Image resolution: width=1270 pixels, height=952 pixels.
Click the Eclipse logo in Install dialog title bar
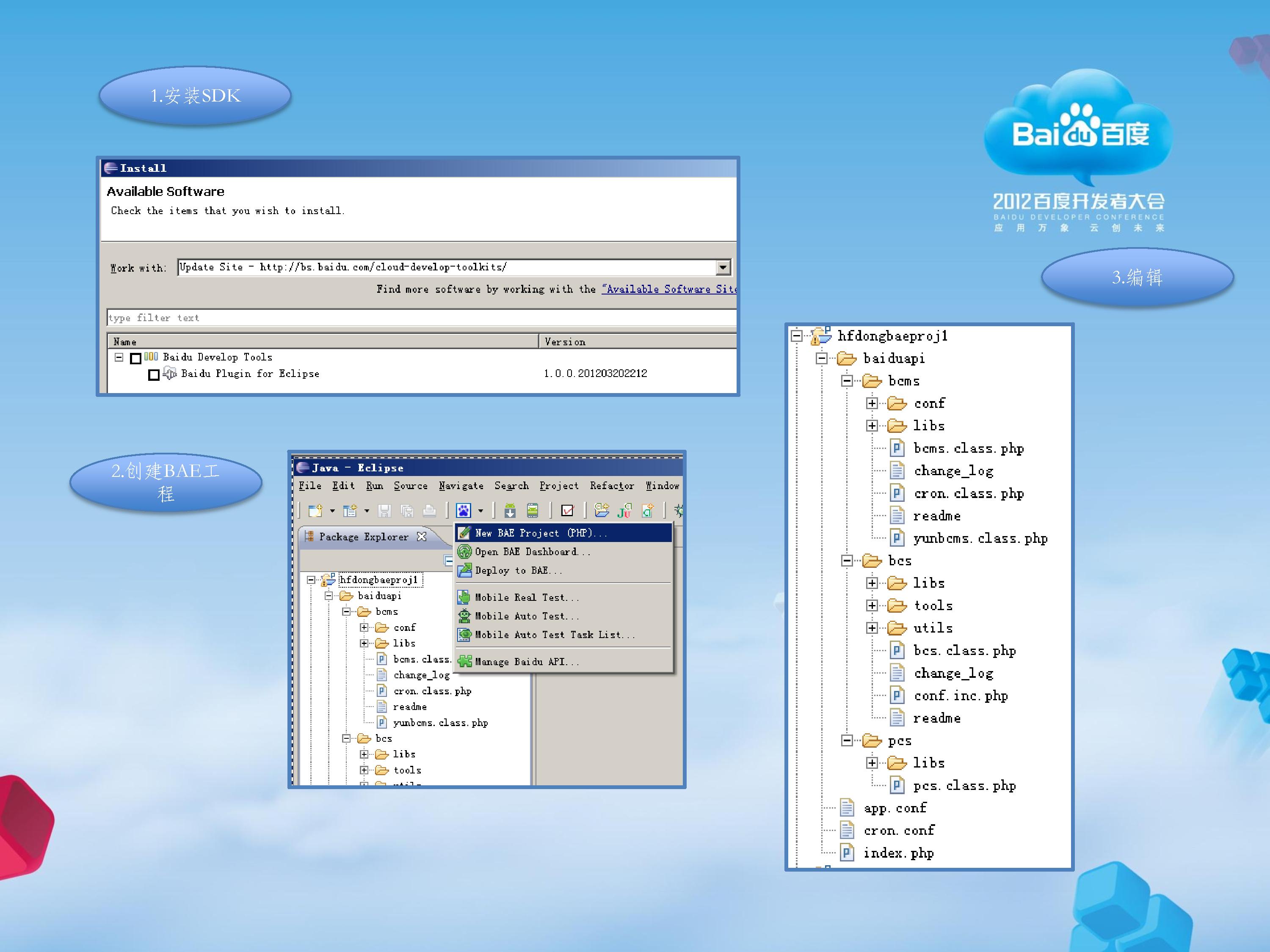(x=111, y=168)
